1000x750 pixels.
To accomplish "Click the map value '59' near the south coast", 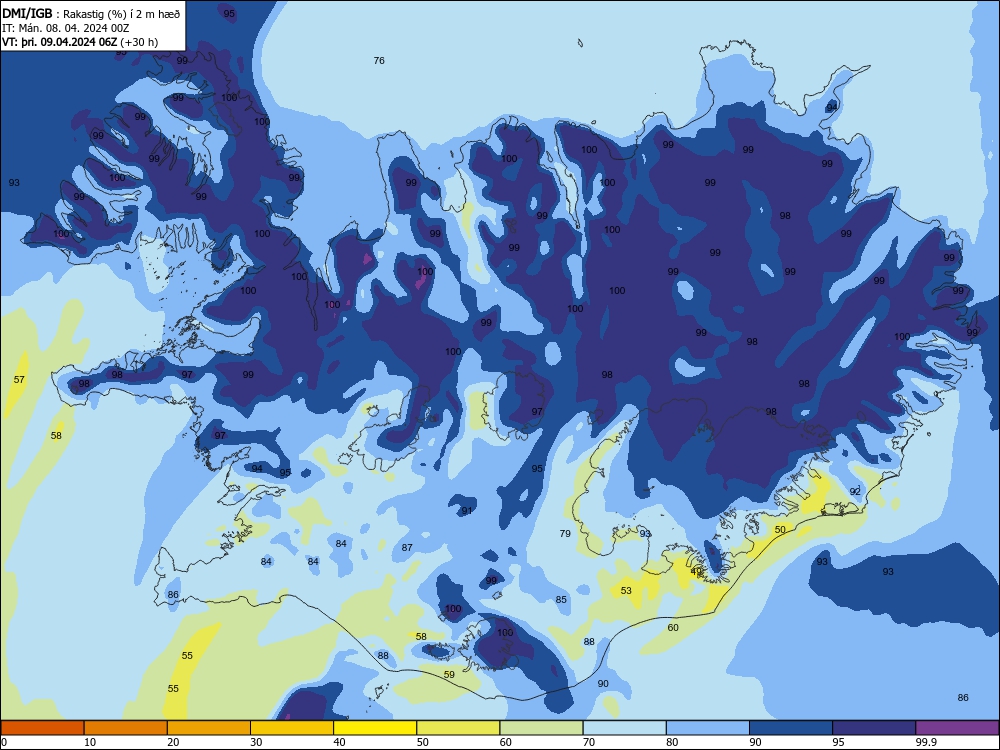I will (x=449, y=674).
